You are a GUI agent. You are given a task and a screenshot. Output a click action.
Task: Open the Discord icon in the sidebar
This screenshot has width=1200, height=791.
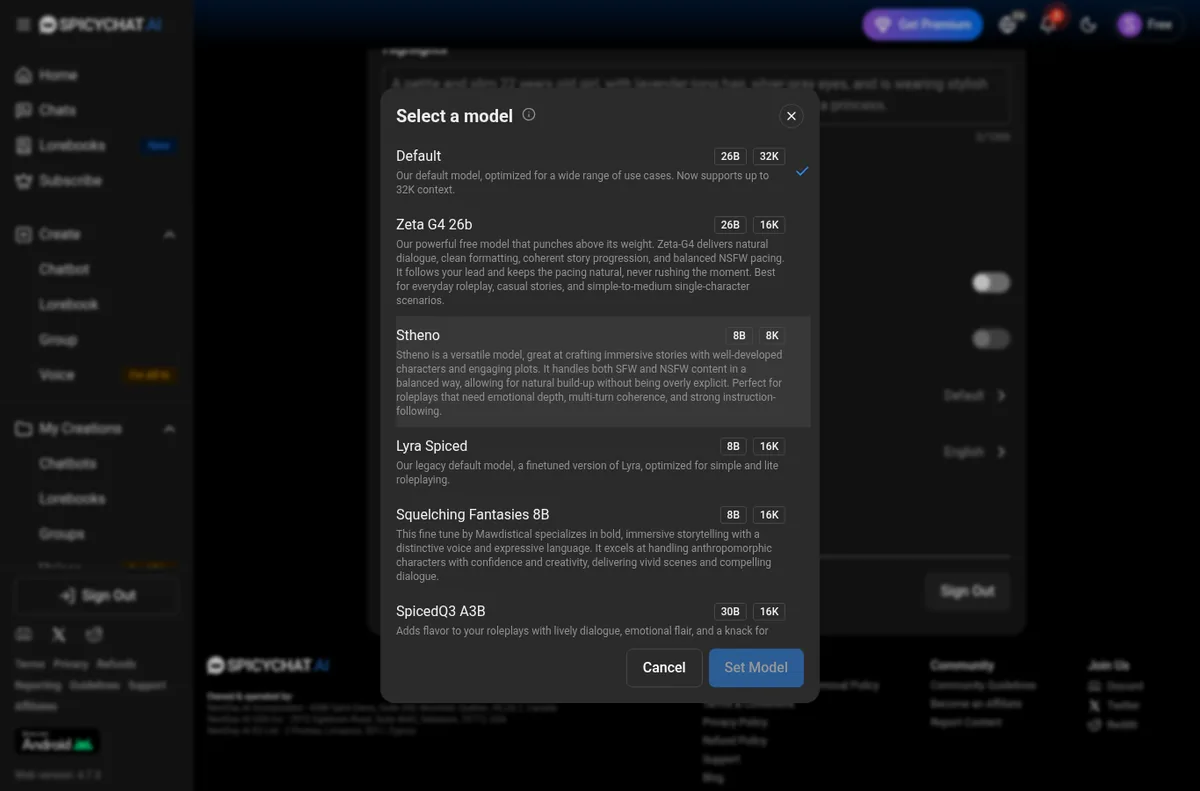[24, 635]
